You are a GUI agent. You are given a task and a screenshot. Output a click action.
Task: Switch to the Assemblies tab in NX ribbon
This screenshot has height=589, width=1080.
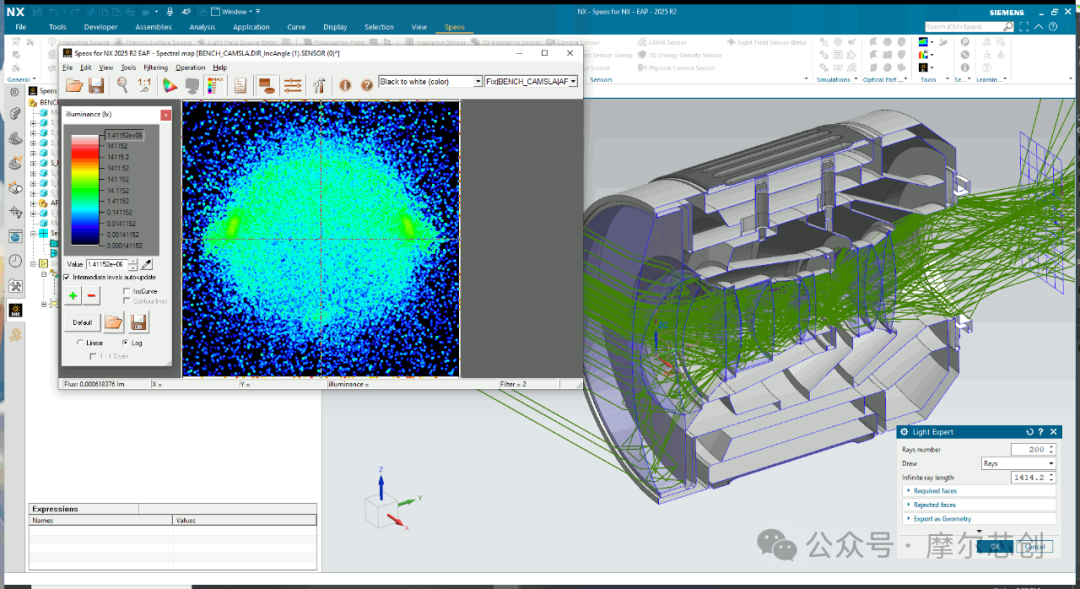pyautogui.click(x=153, y=27)
